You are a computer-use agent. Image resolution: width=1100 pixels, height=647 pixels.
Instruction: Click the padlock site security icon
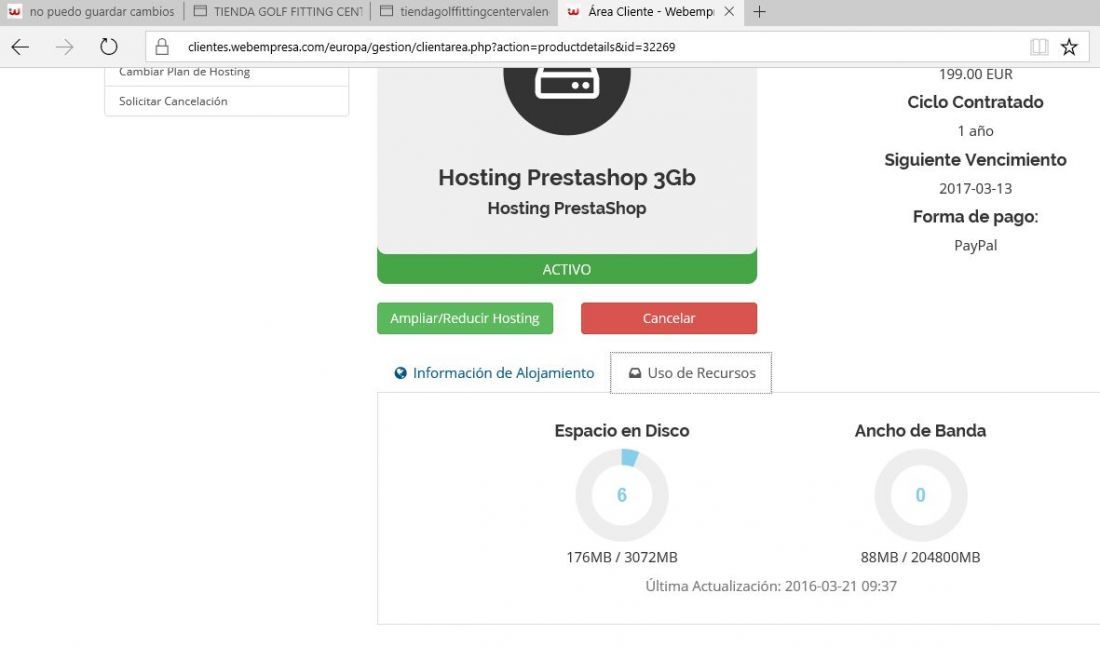162,47
